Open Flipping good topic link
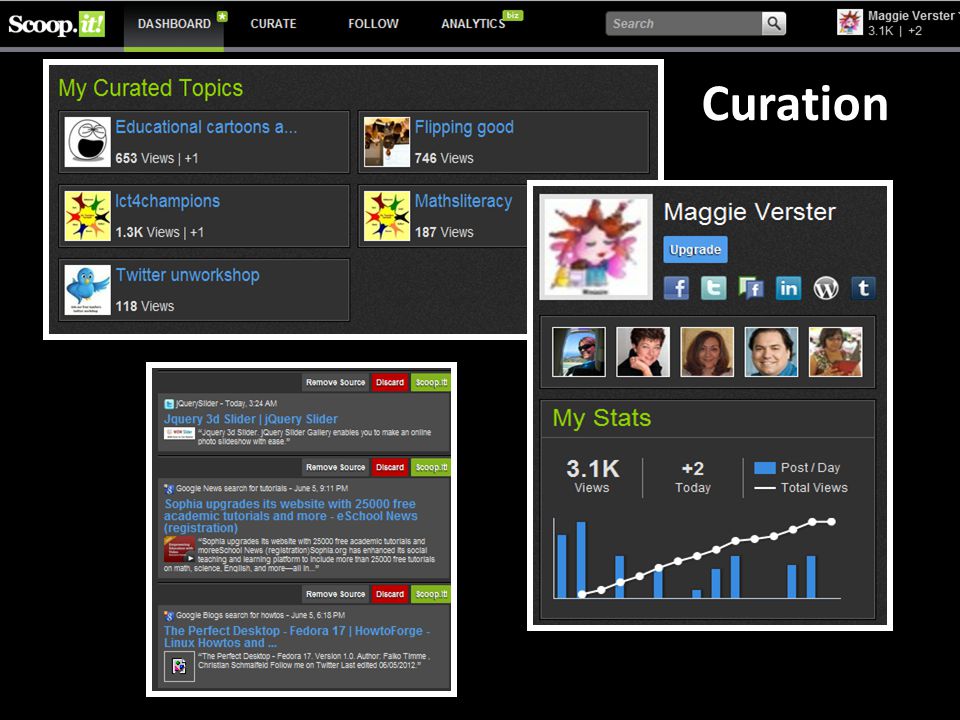Image resolution: width=960 pixels, height=720 pixels. tap(464, 127)
